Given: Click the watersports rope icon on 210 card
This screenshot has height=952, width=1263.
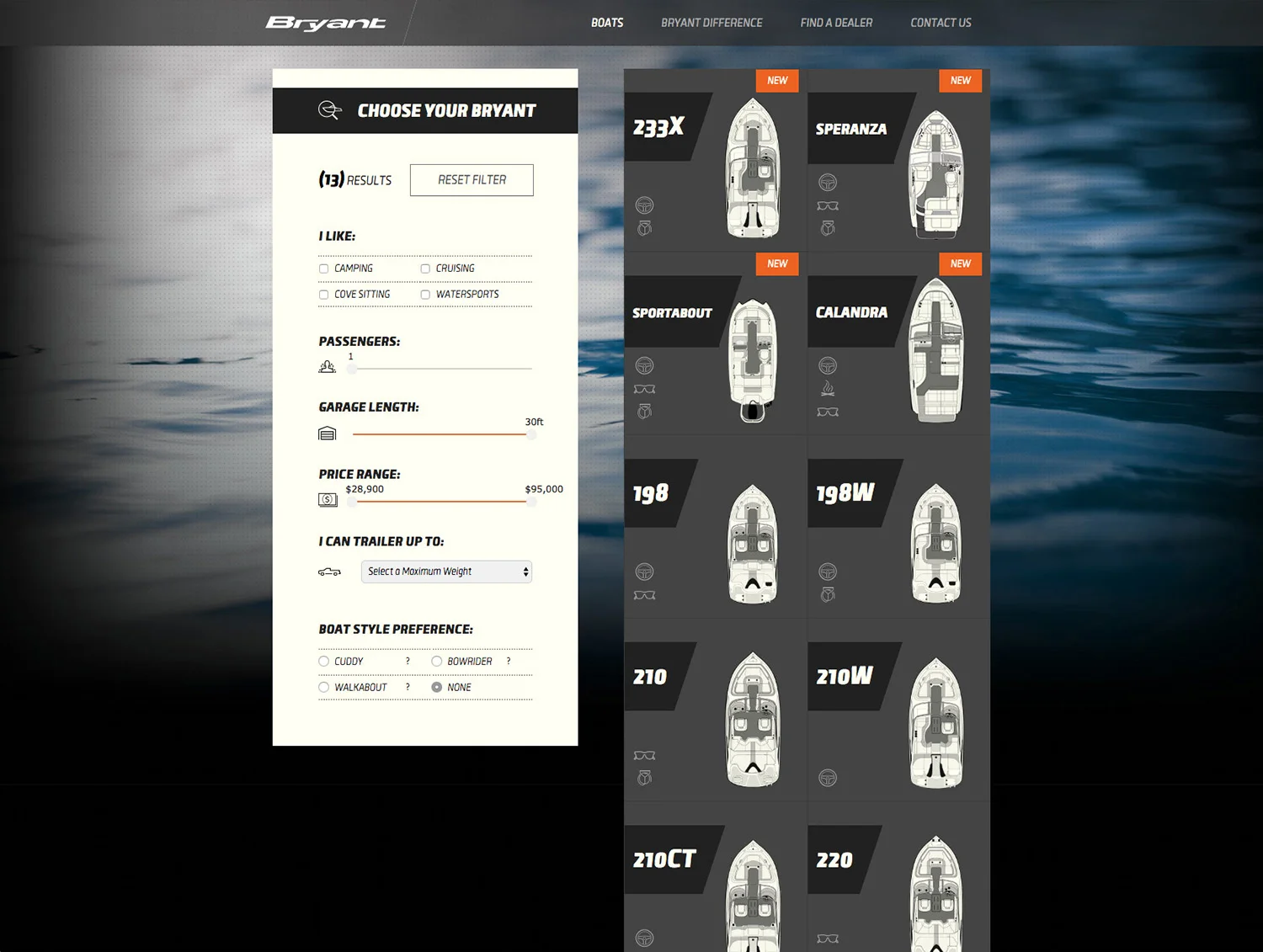Looking at the screenshot, I should [x=644, y=778].
